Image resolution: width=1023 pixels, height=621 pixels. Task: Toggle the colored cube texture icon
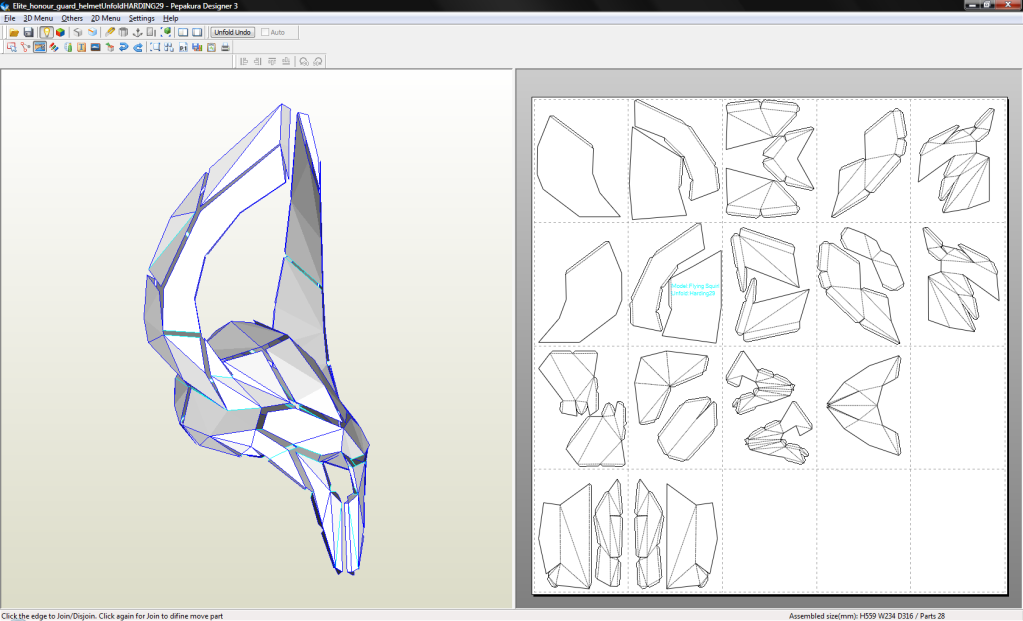tap(60, 32)
